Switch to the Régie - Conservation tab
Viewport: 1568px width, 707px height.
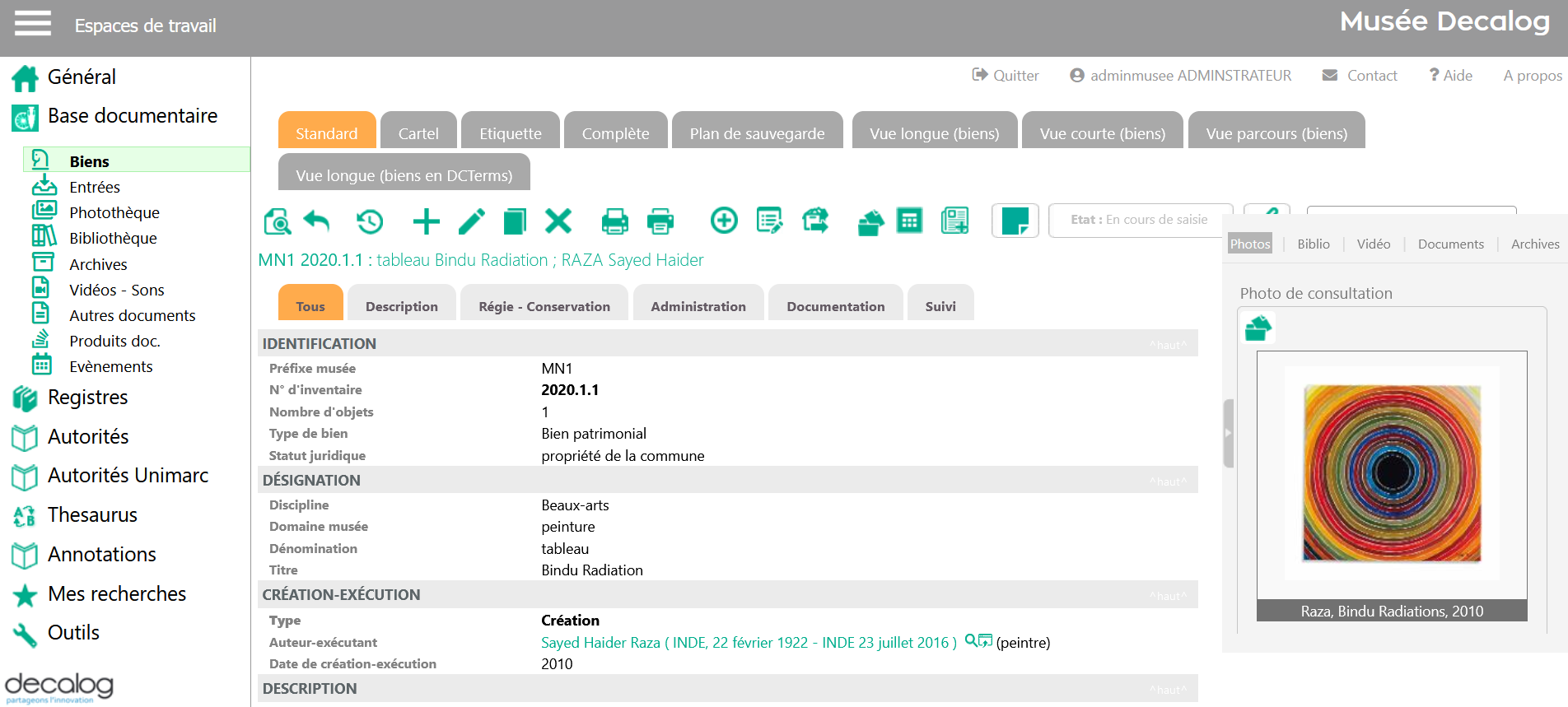pos(544,306)
